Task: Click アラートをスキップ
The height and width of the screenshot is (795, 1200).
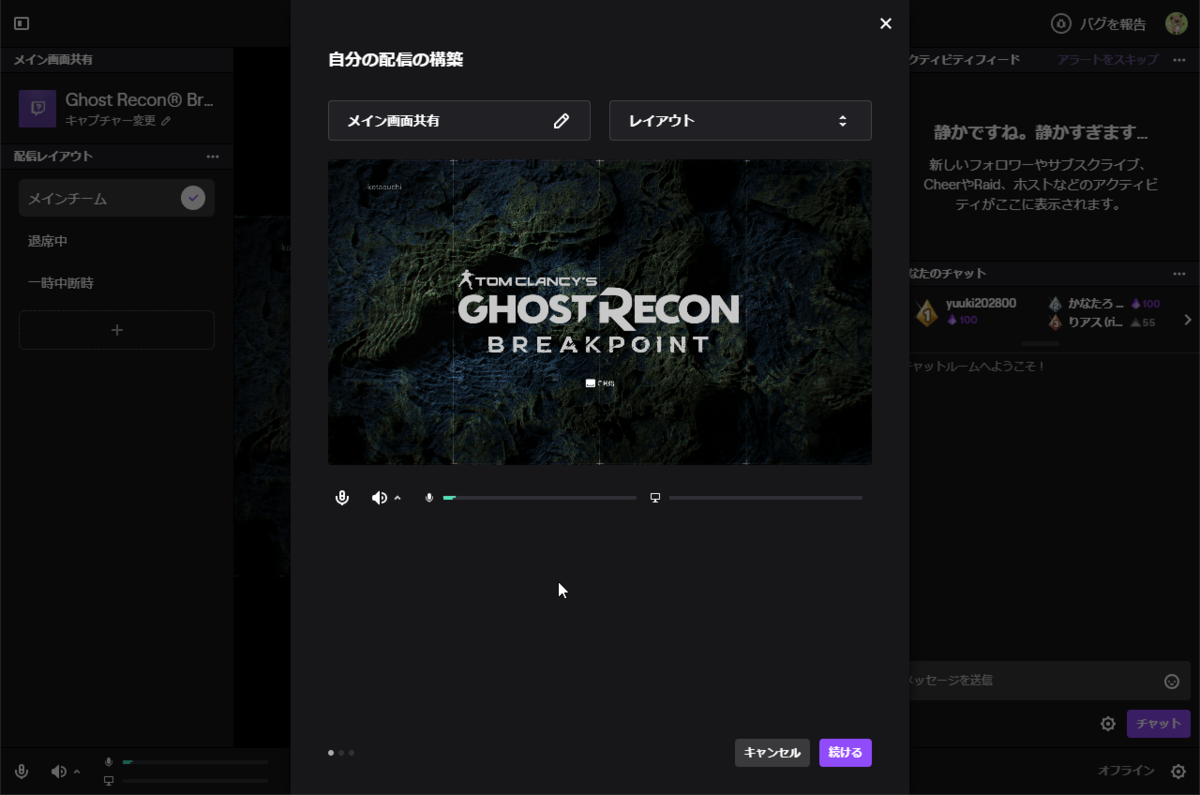Action: [1108, 60]
